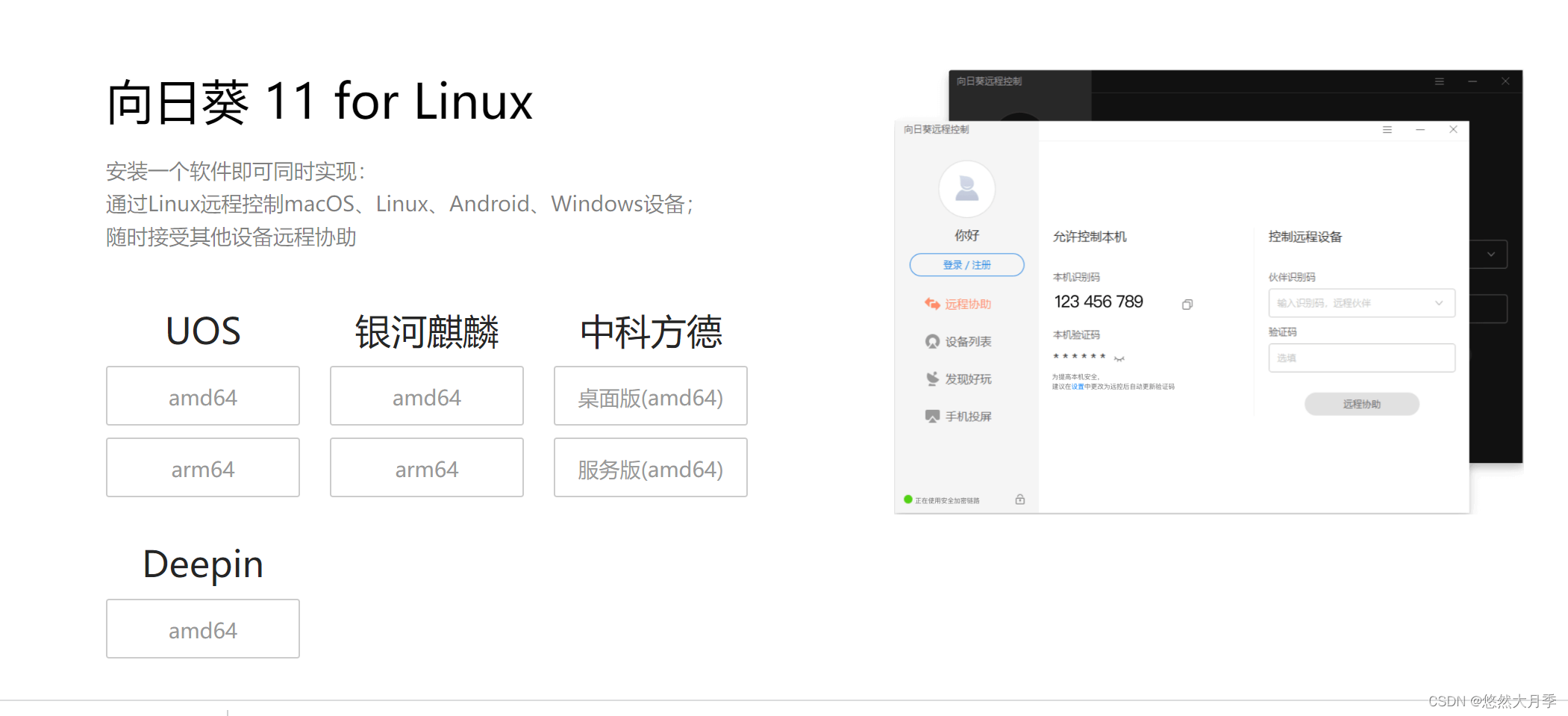
Task: Open the hamburger menu in the white window
Action: [x=1387, y=130]
